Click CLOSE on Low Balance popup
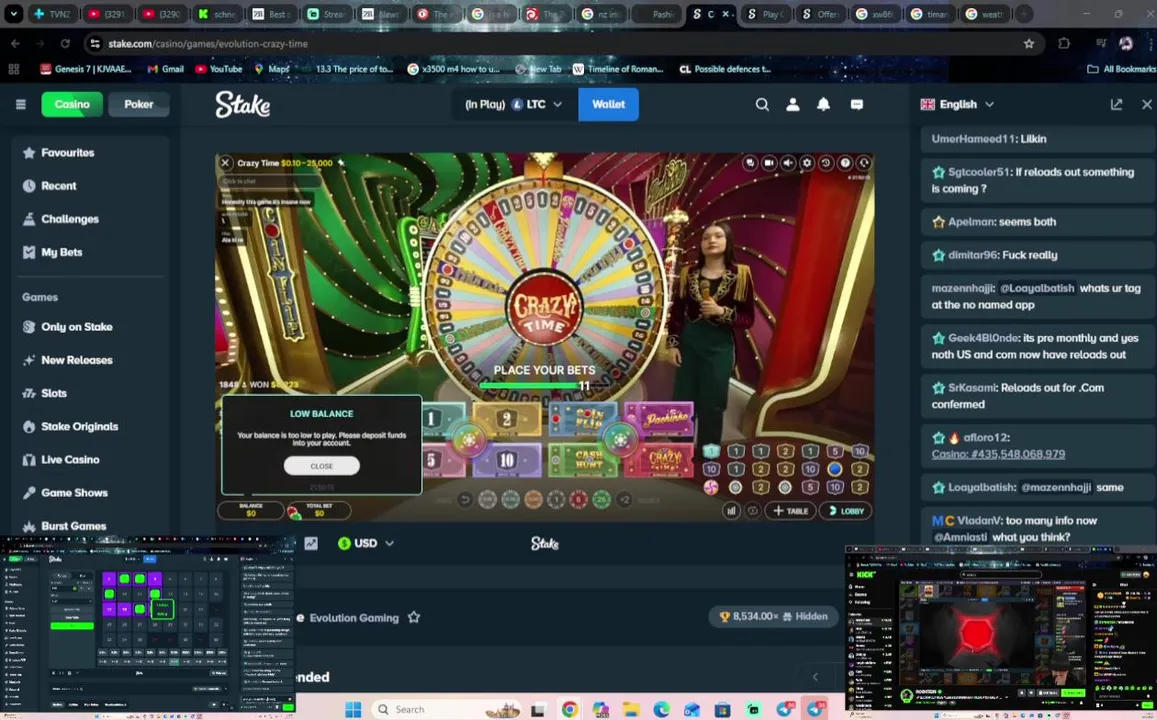Image resolution: width=1157 pixels, height=720 pixels. click(x=322, y=465)
